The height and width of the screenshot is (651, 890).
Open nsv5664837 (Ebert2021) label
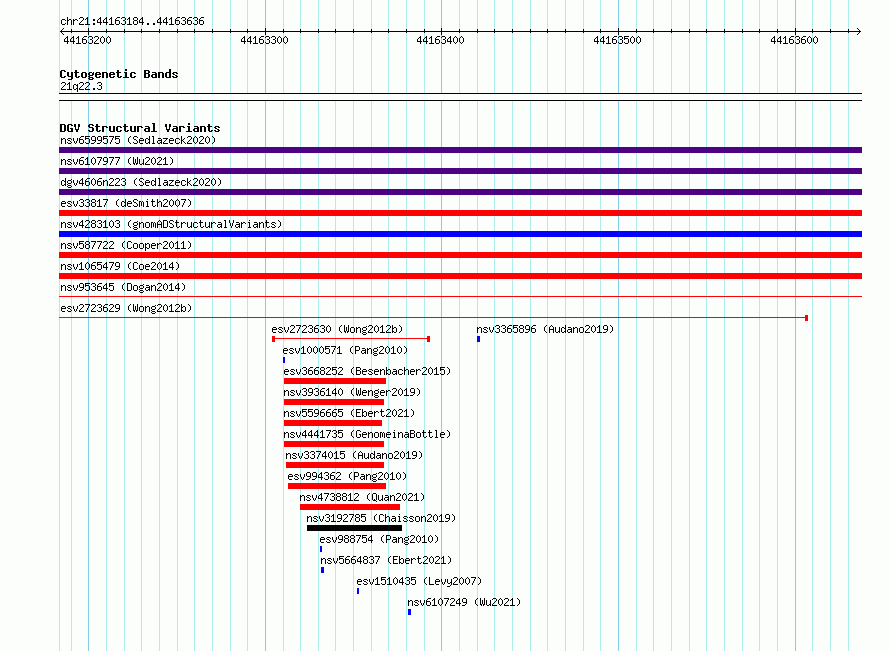point(386,560)
